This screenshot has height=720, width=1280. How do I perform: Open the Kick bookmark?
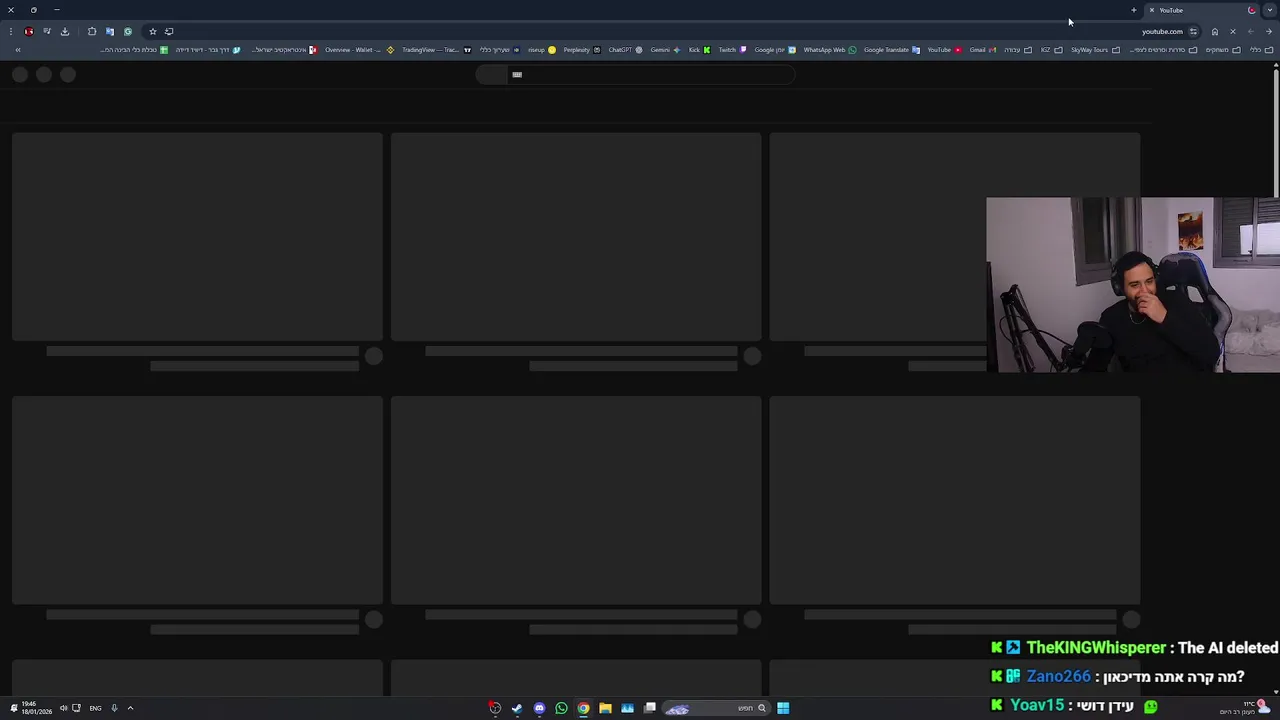click(699, 50)
